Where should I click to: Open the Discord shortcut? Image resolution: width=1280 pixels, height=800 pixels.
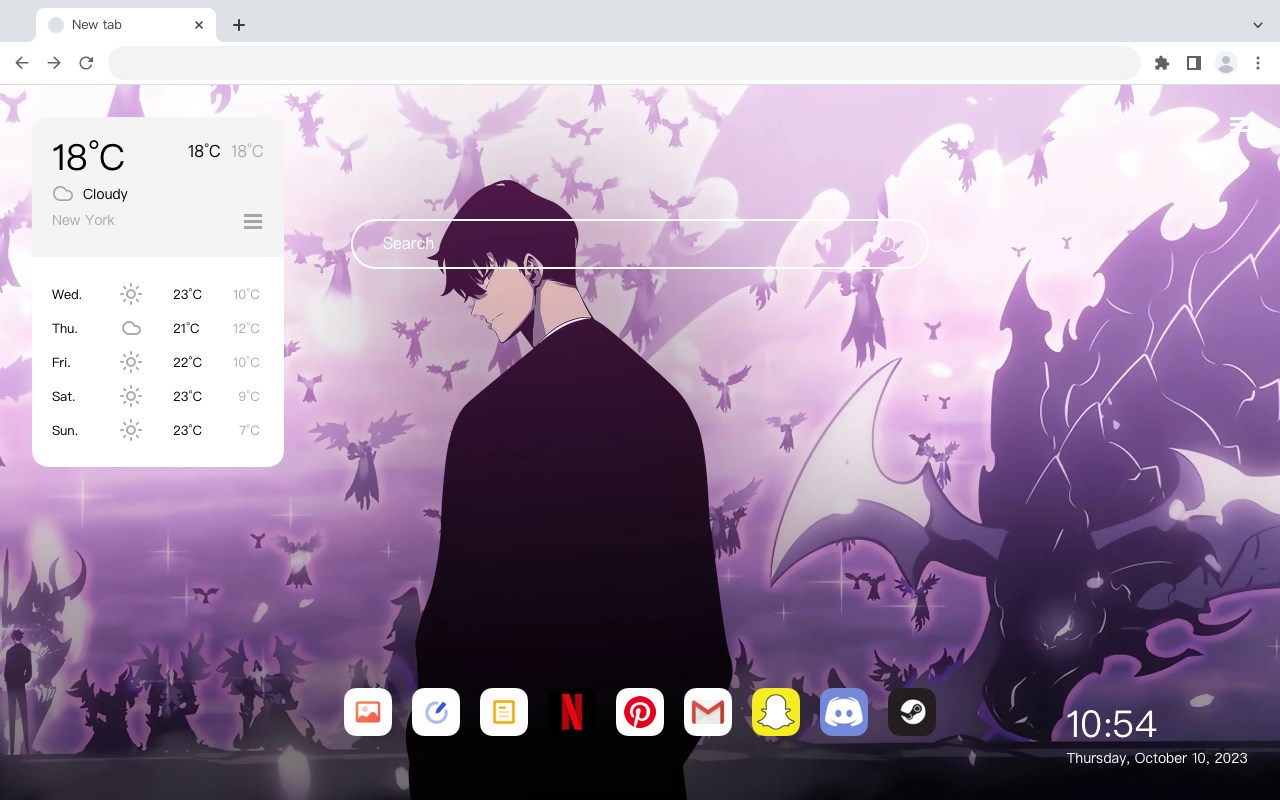(x=844, y=712)
